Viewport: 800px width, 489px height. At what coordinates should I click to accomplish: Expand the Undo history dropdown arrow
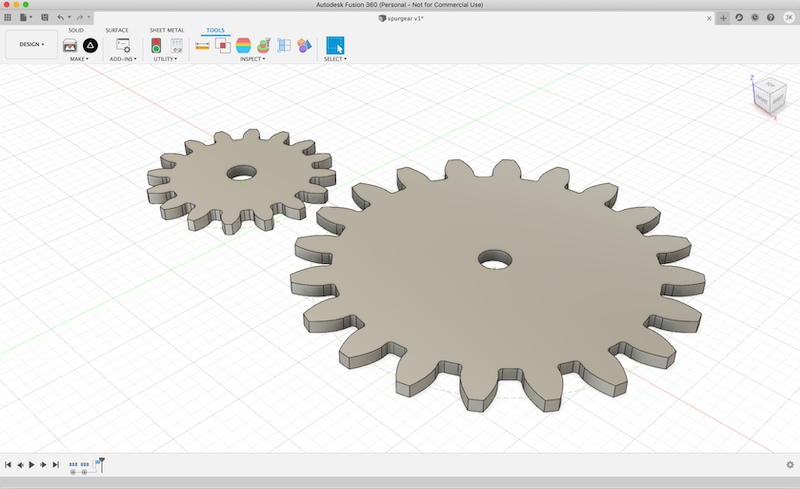pyautogui.click(x=69, y=17)
